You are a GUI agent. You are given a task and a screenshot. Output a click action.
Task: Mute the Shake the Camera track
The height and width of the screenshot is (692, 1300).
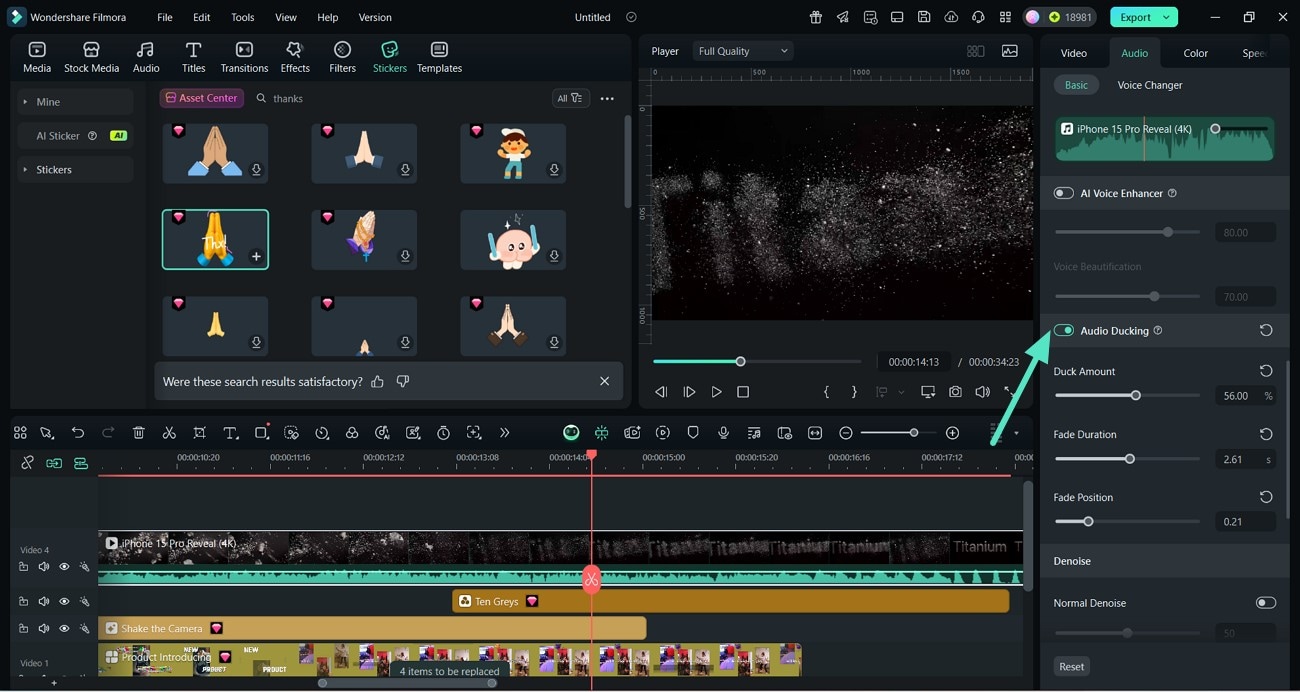pos(44,628)
